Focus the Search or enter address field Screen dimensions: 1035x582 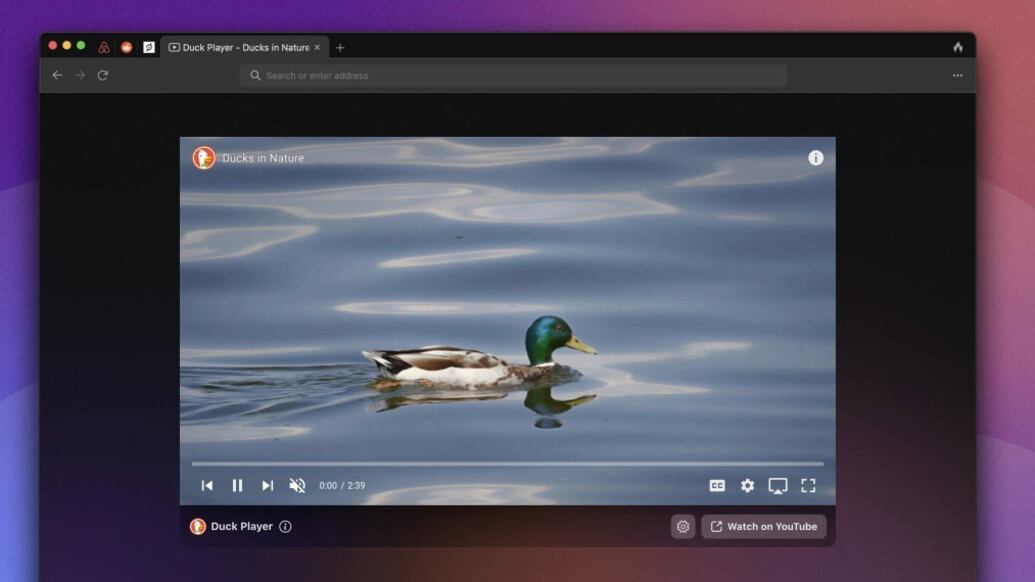pos(512,75)
